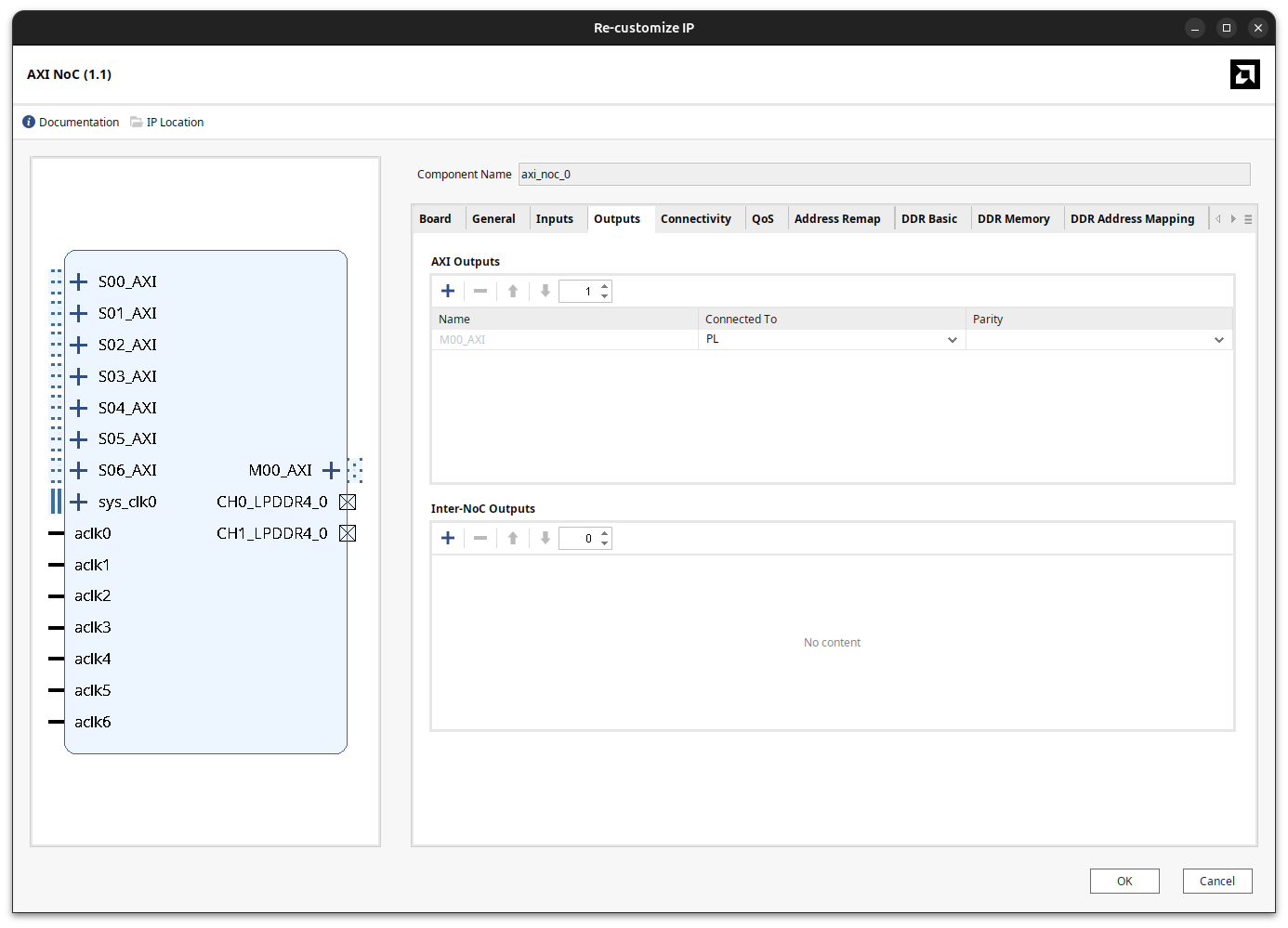Switch to the General tab
This screenshot has height=928, width=1288.
click(493, 219)
